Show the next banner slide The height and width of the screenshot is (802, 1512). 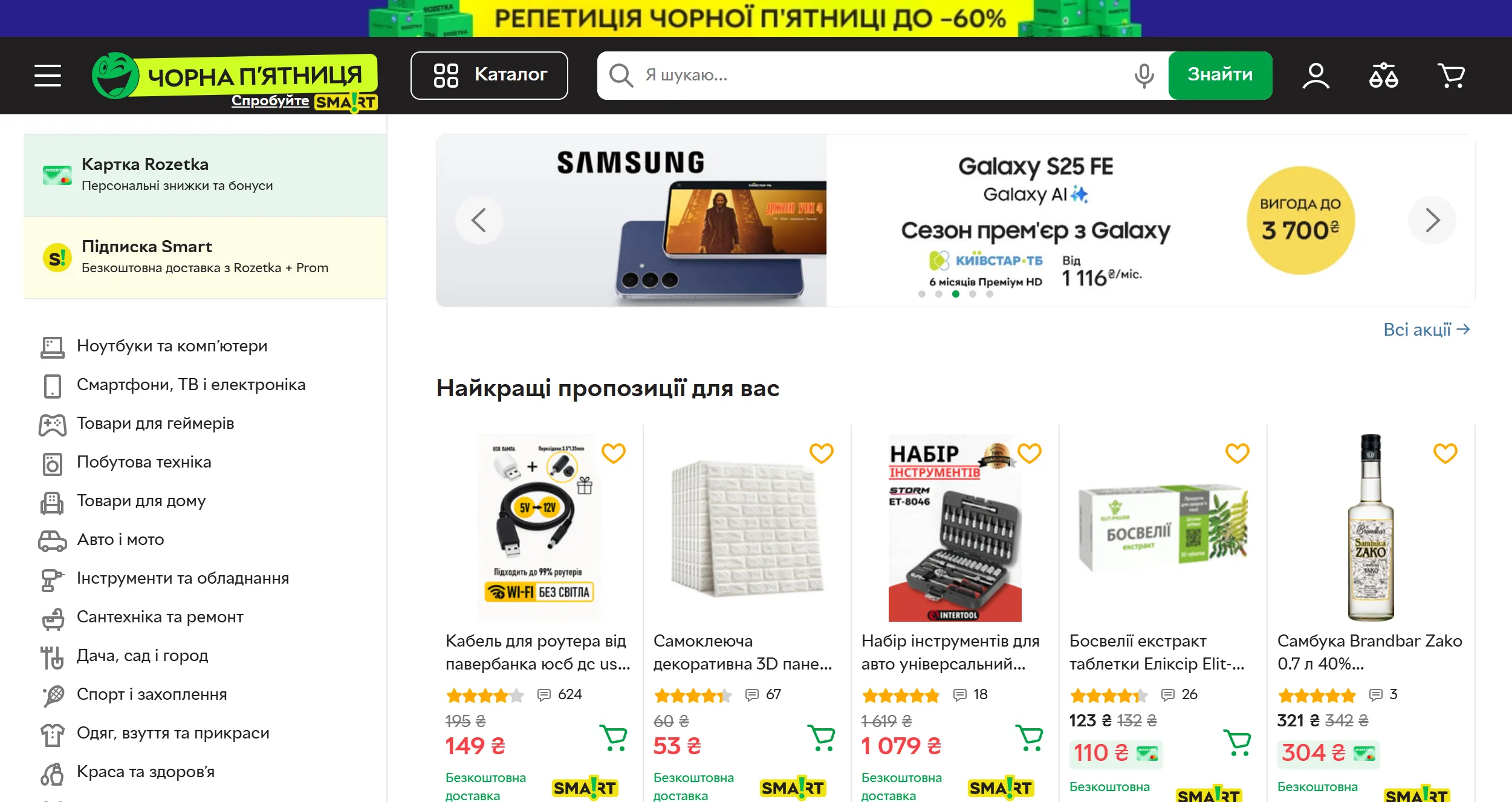click(1432, 220)
